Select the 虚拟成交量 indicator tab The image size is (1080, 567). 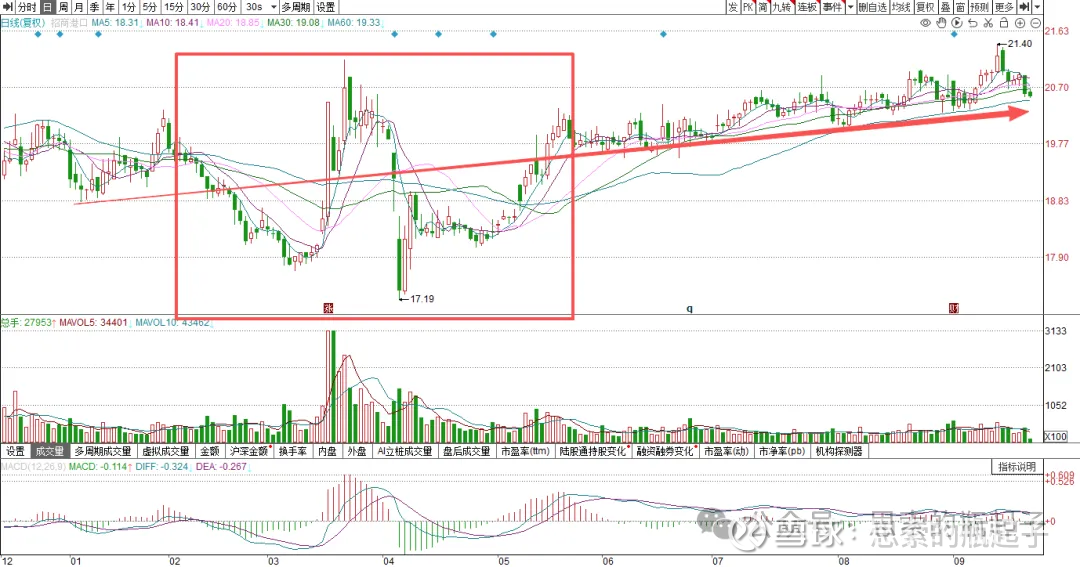coord(165,451)
